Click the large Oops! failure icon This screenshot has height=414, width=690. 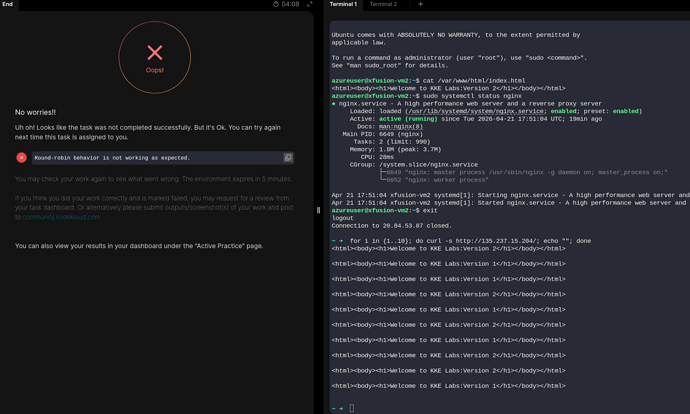pos(154,55)
